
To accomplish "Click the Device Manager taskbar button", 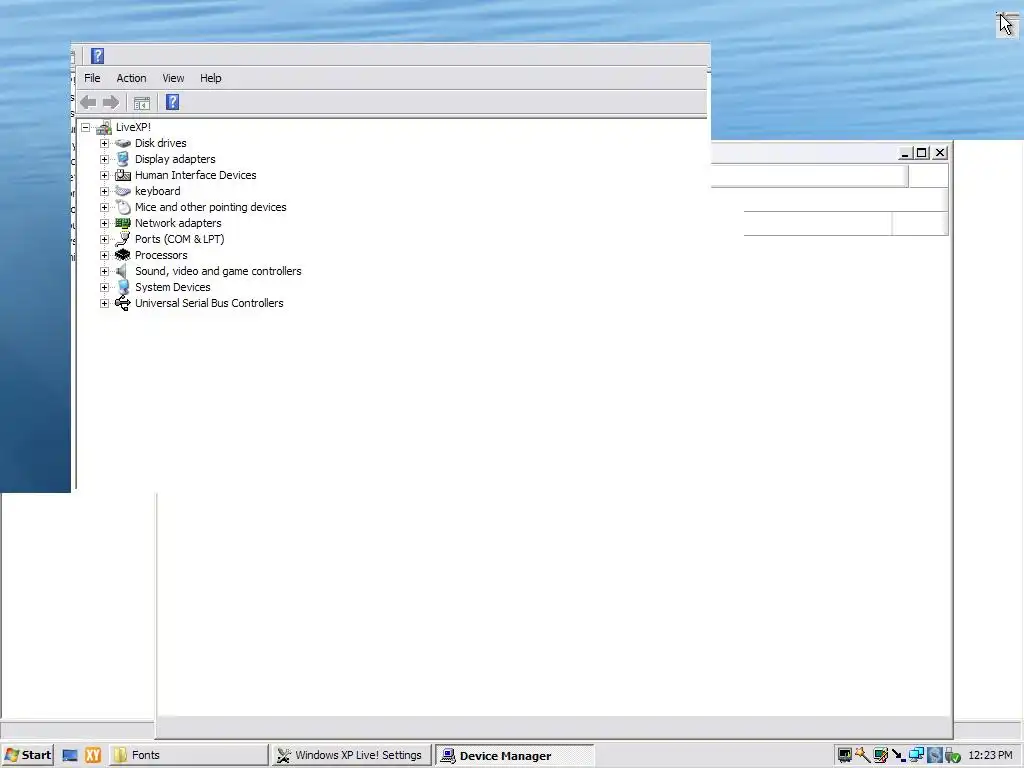I will point(515,756).
